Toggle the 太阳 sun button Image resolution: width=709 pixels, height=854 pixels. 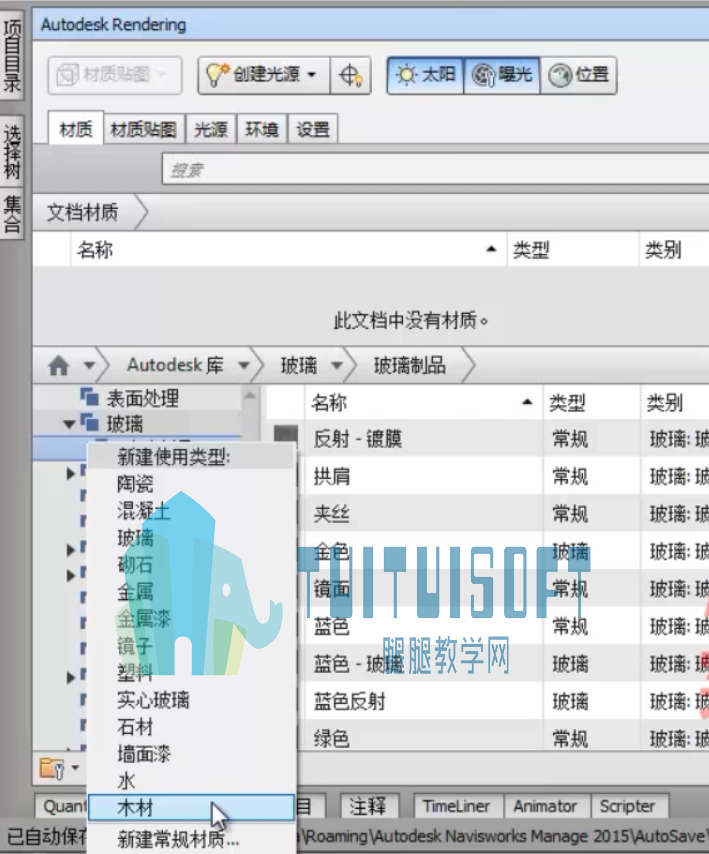425,75
